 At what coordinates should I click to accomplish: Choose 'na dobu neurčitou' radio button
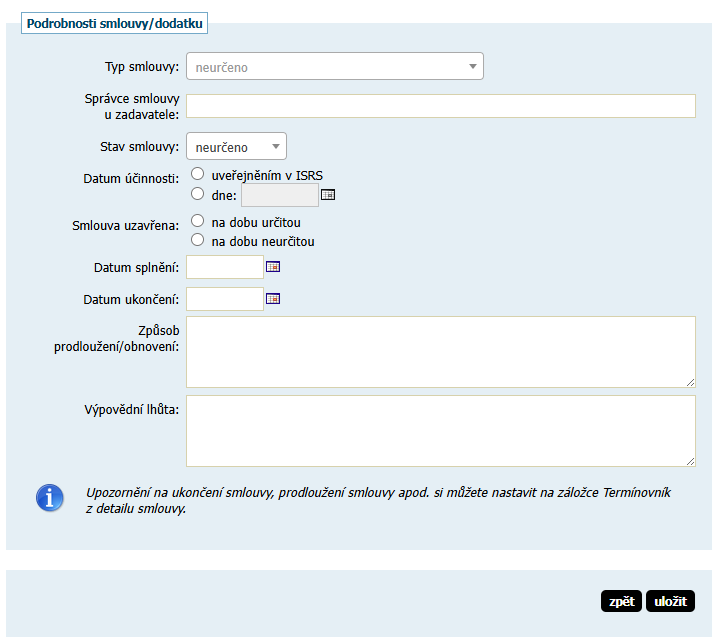[x=197, y=240]
